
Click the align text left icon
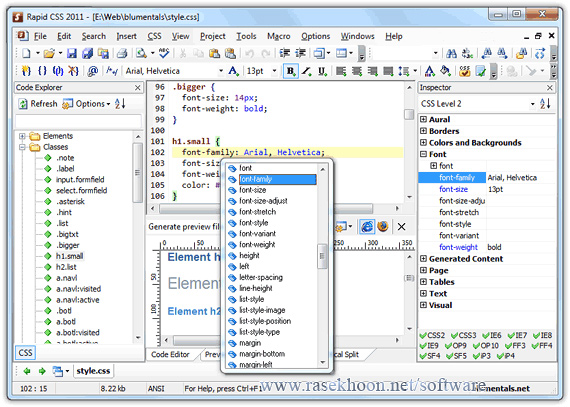341,71
